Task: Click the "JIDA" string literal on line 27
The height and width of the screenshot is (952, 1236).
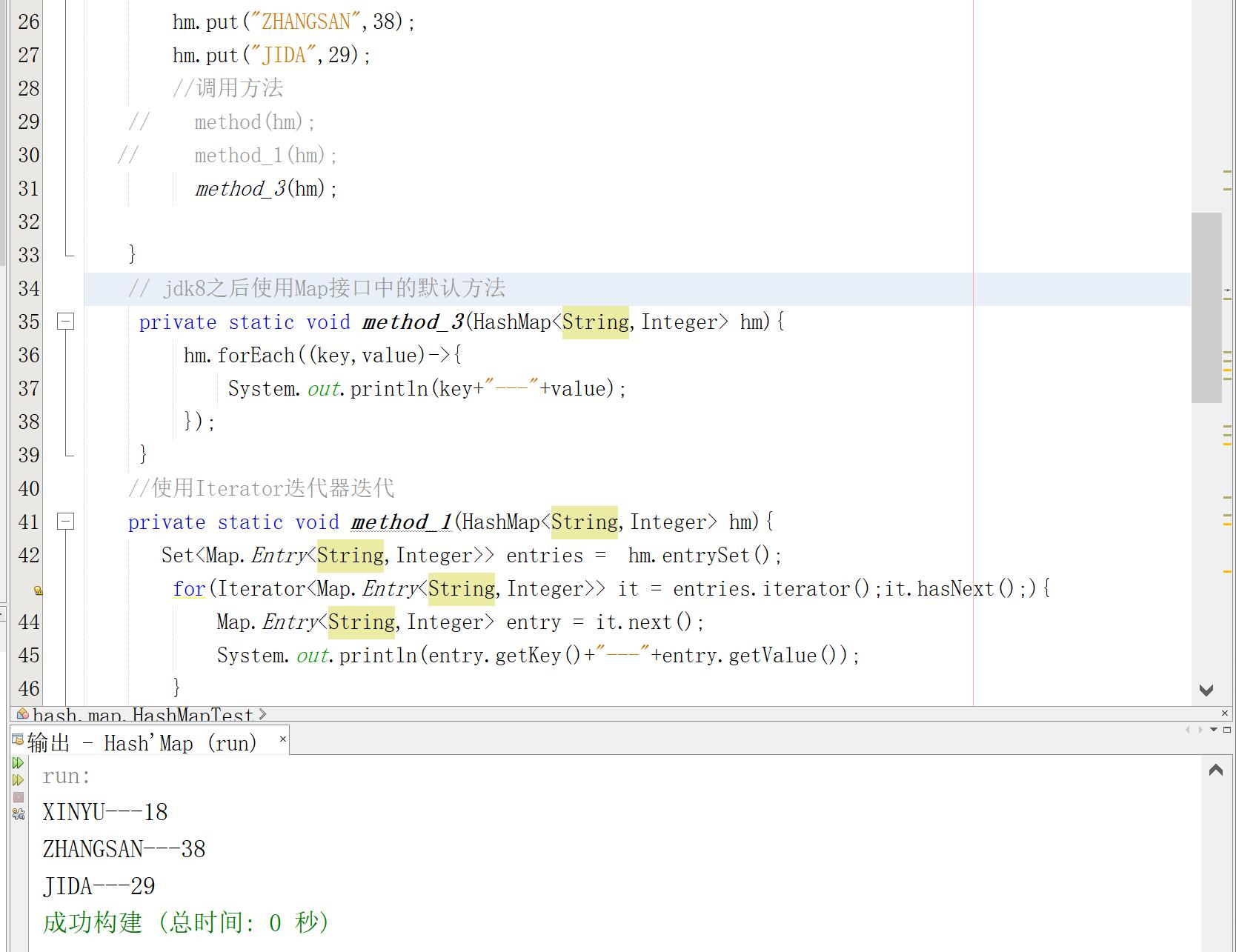Action: coord(284,55)
